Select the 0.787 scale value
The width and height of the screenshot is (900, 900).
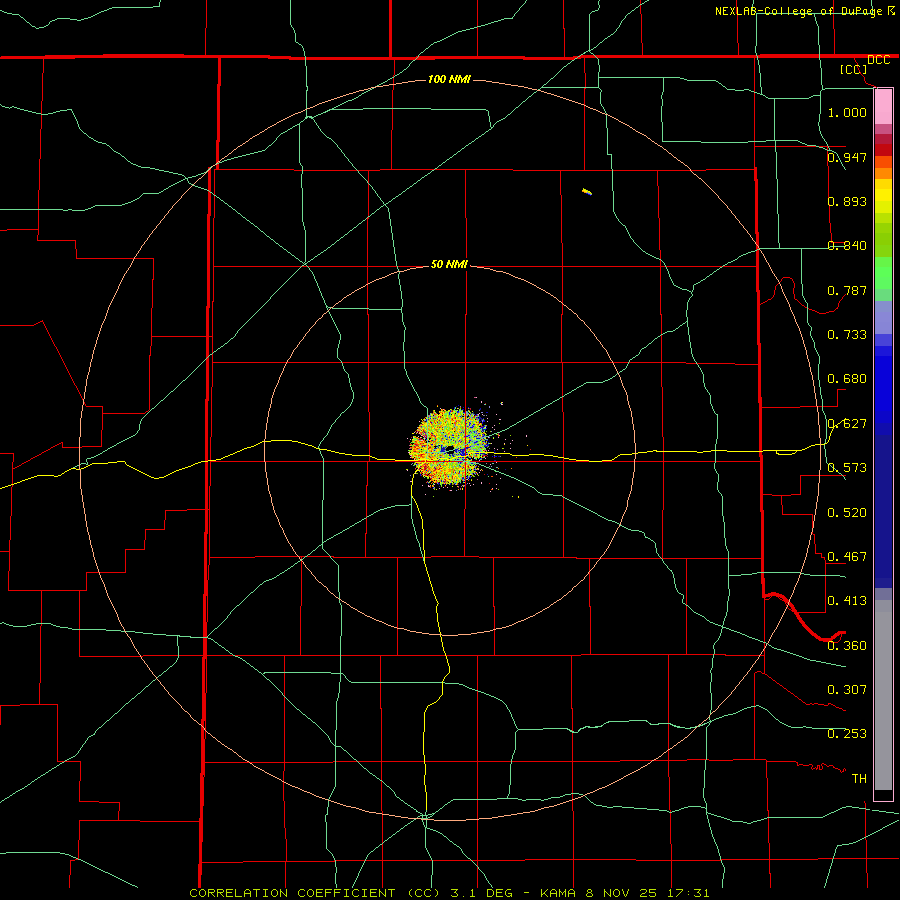(x=847, y=290)
